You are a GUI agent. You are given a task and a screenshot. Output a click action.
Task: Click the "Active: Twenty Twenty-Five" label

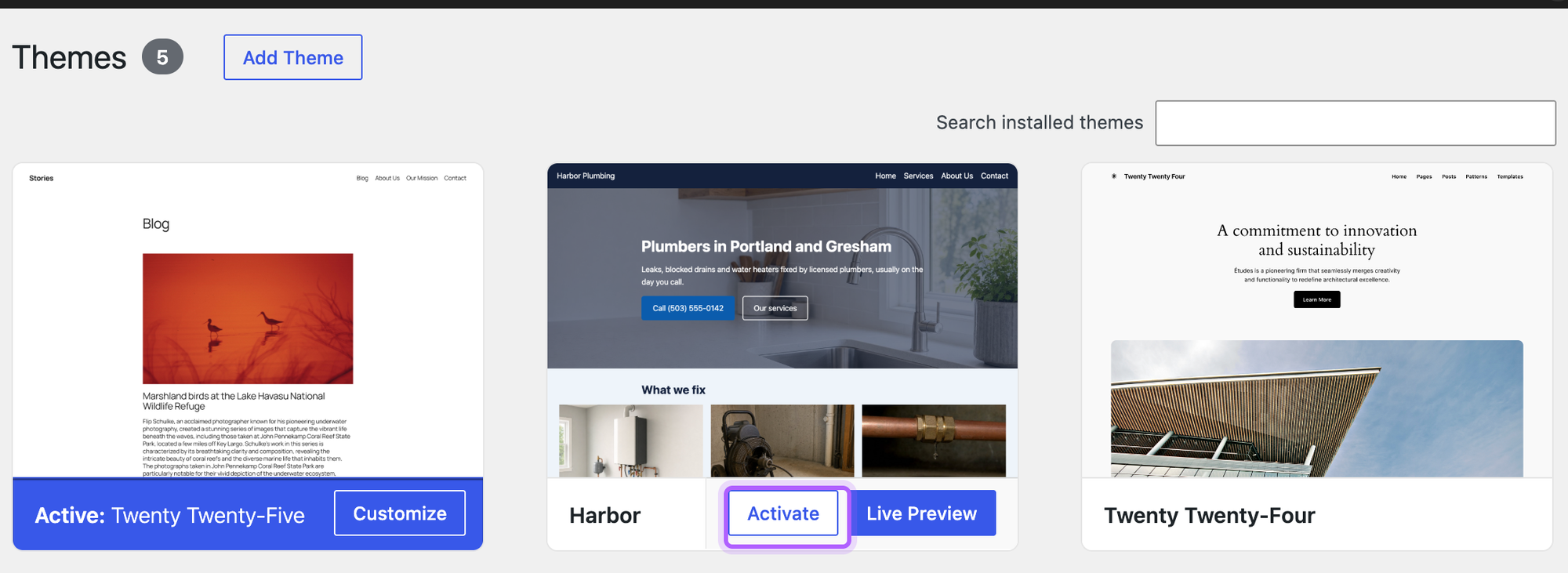(x=169, y=516)
